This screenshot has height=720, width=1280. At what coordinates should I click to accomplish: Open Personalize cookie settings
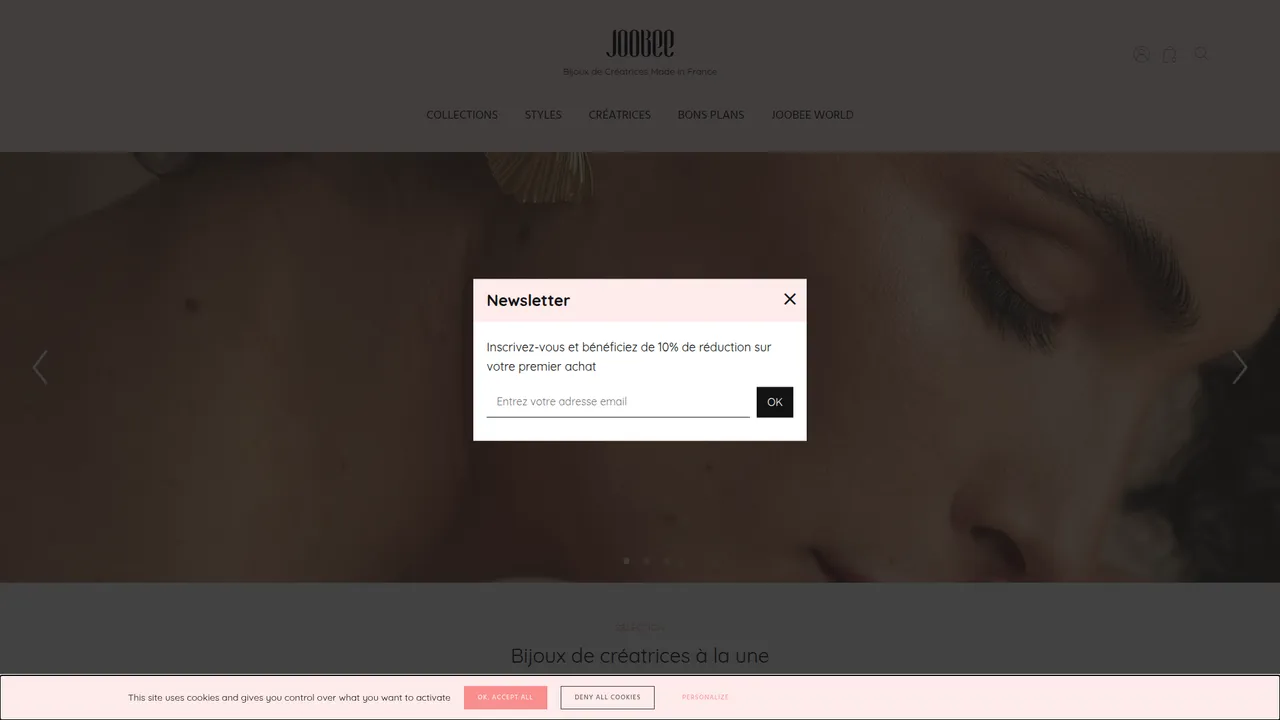coord(705,697)
